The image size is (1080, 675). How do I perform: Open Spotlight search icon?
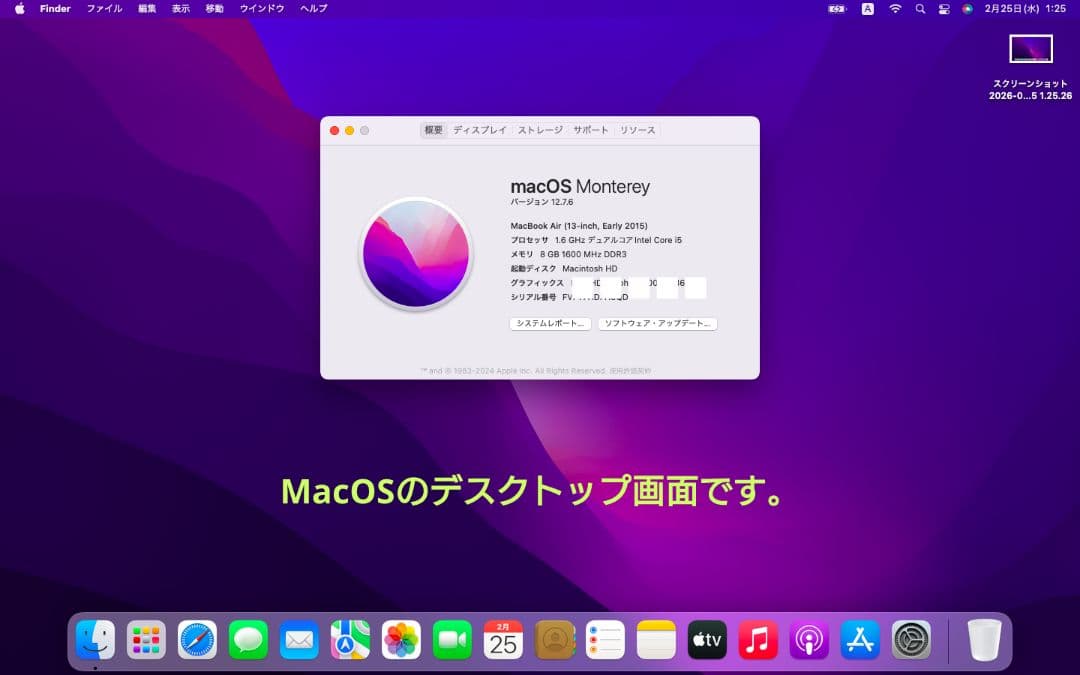click(920, 9)
